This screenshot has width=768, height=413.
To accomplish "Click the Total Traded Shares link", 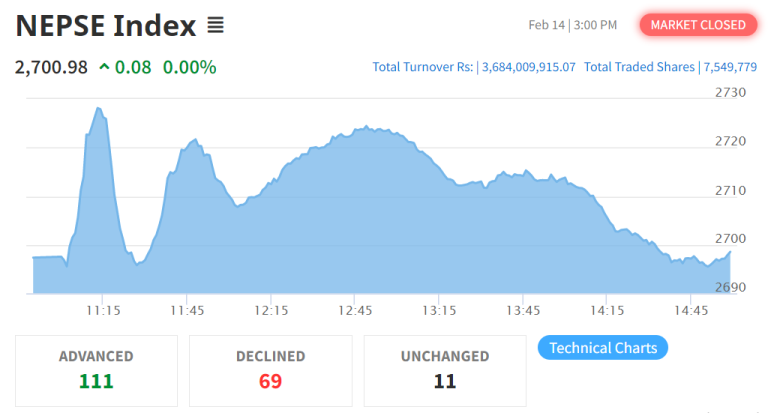I will [x=639, y=67].
